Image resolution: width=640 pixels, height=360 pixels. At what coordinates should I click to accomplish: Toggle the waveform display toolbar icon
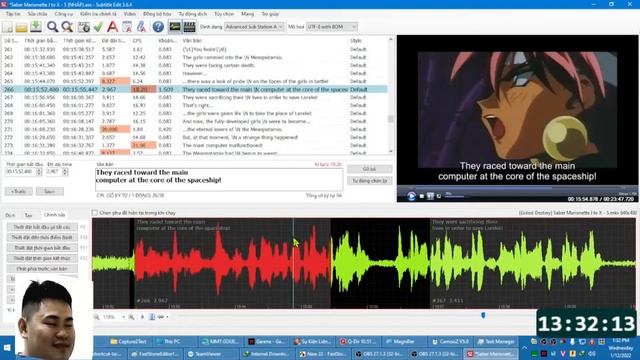click(x=175, y=27)
